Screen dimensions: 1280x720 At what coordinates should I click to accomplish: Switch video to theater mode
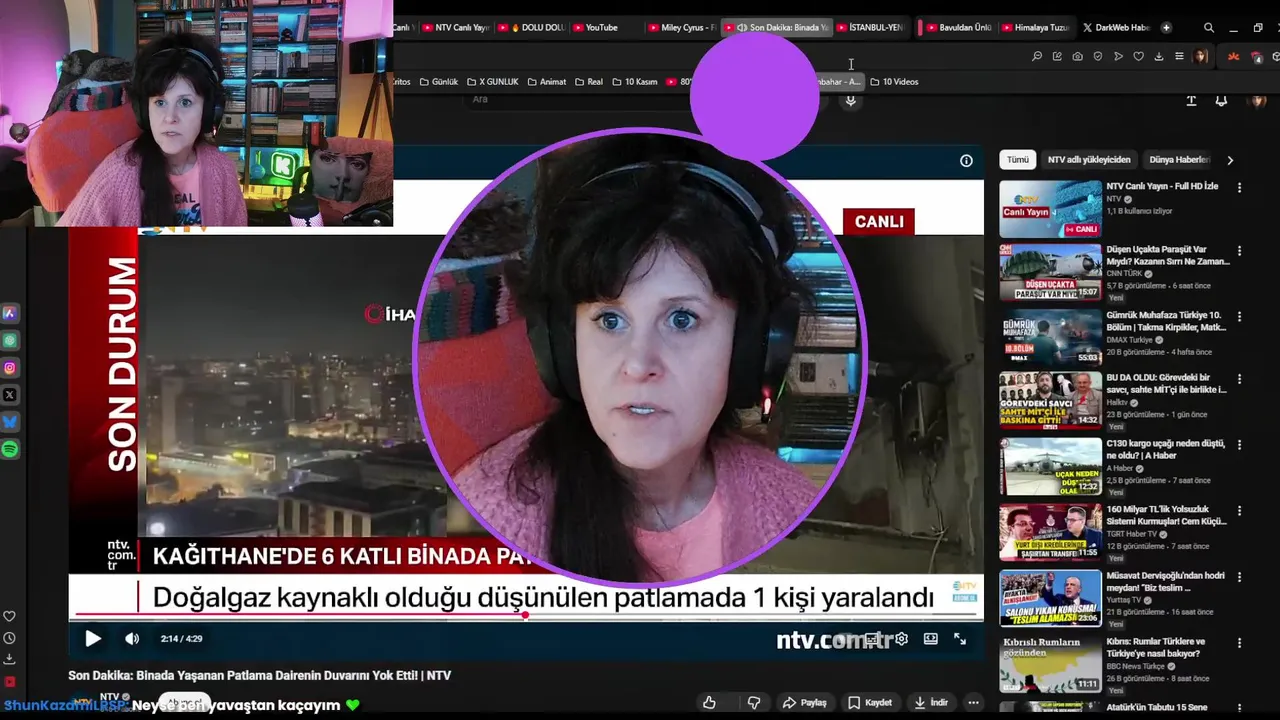tap(931, 639)
